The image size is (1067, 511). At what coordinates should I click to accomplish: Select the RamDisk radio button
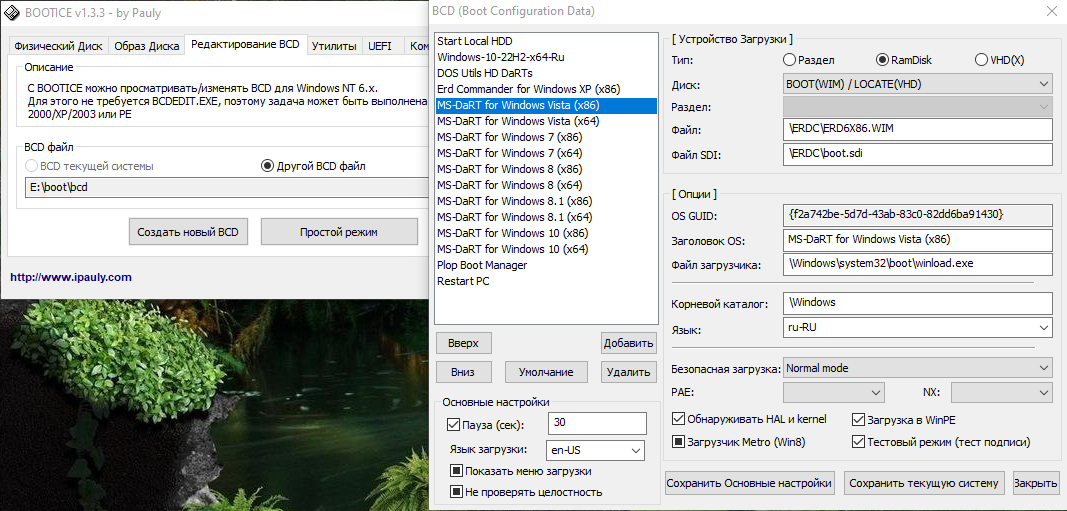tap(882, 60)
